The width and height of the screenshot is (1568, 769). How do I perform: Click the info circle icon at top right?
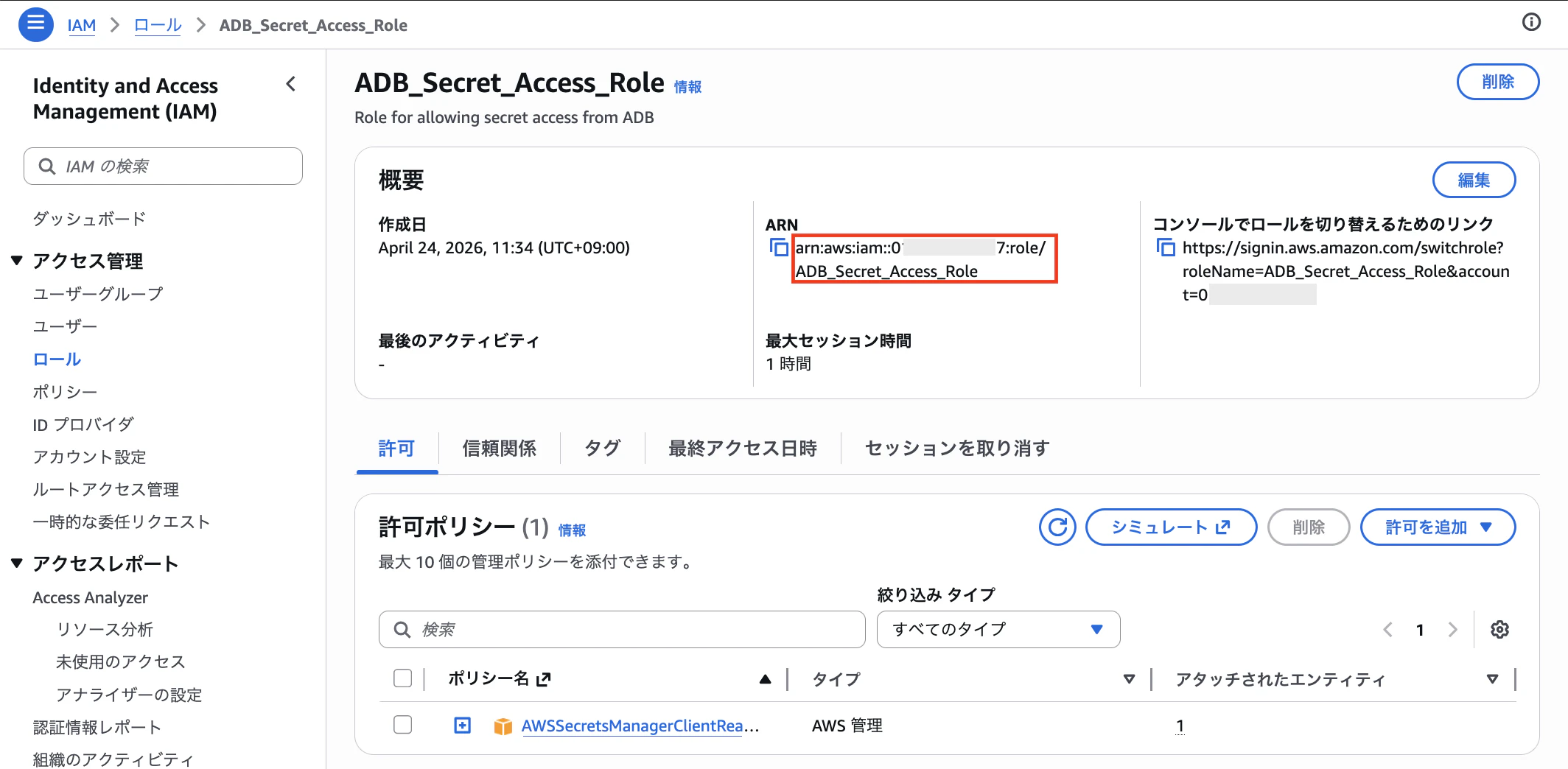point(1531,23)
